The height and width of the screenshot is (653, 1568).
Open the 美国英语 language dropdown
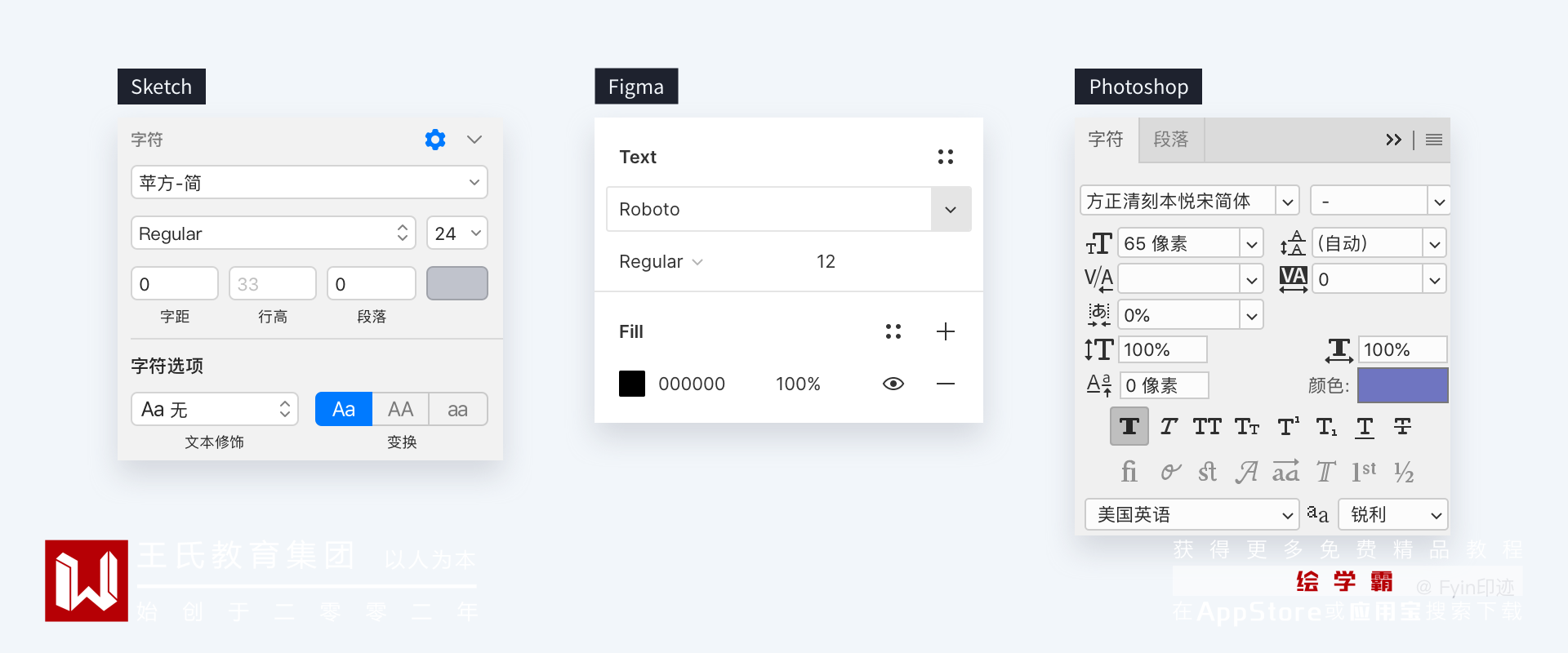1287,515
